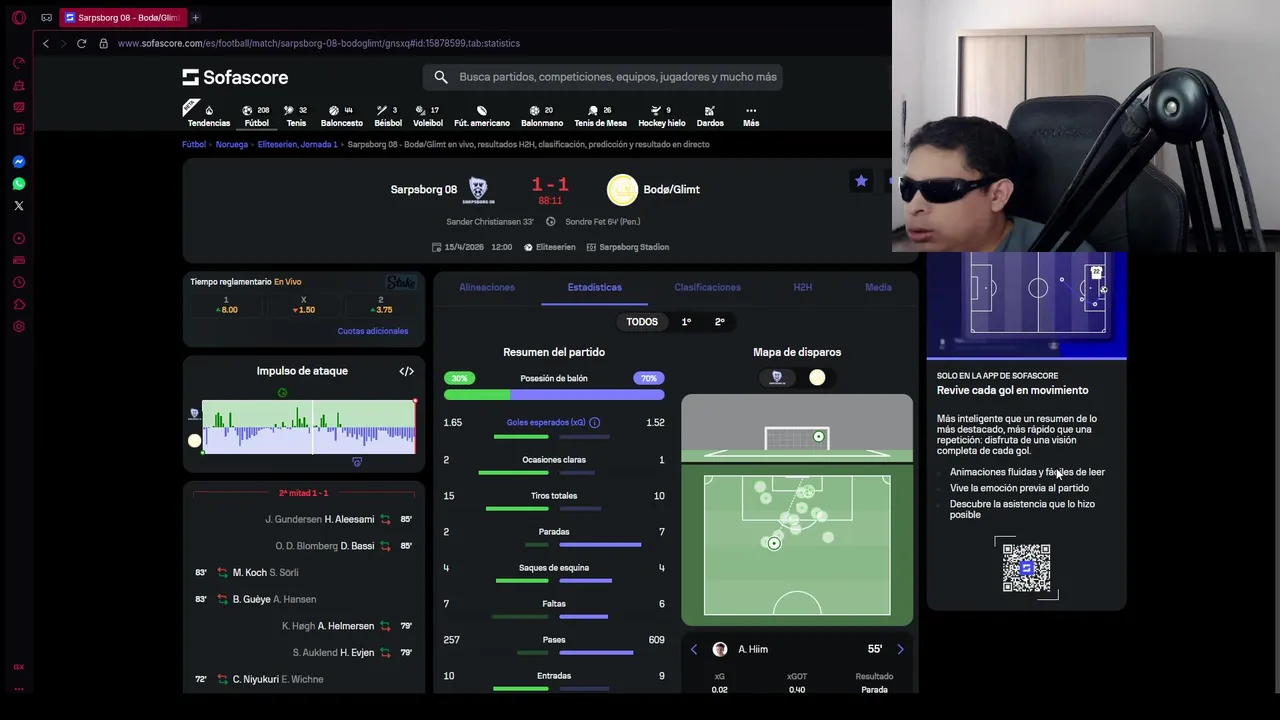
Task: Click the home win odds 8.00
Action: coord(226,305)
